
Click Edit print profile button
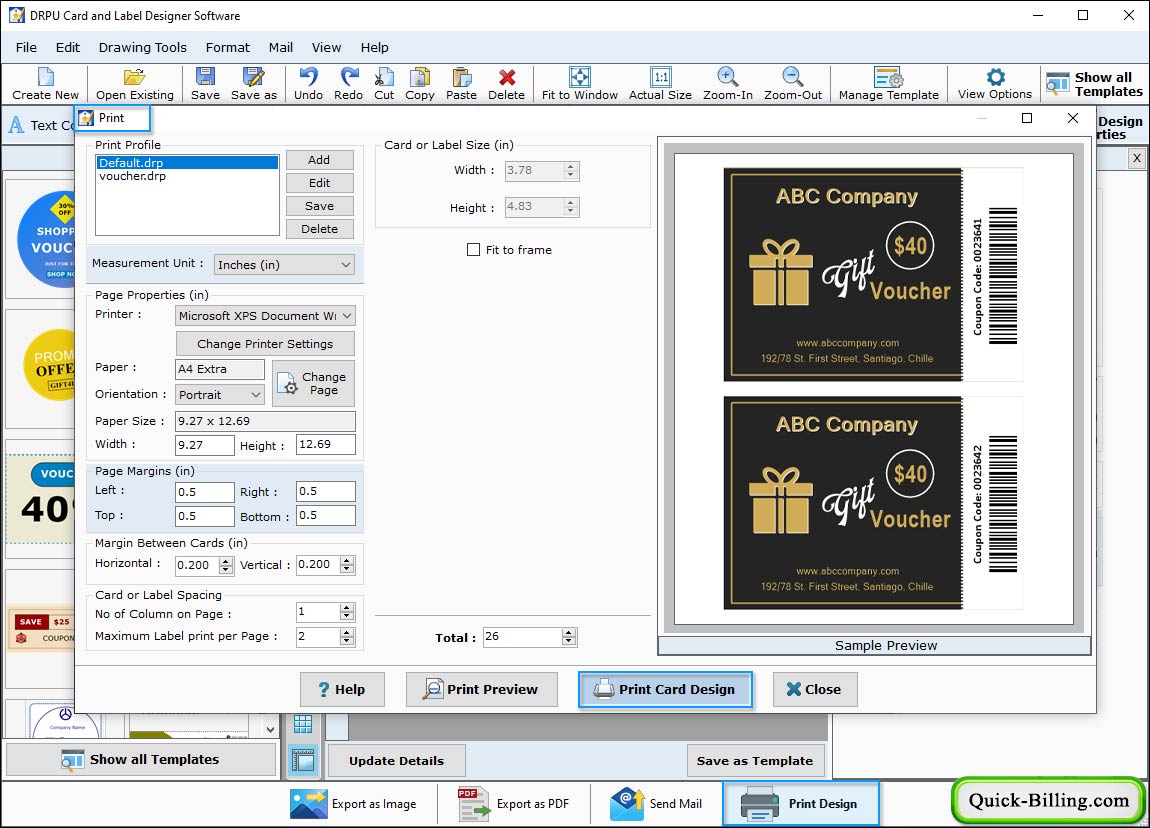tap(319, 183)
